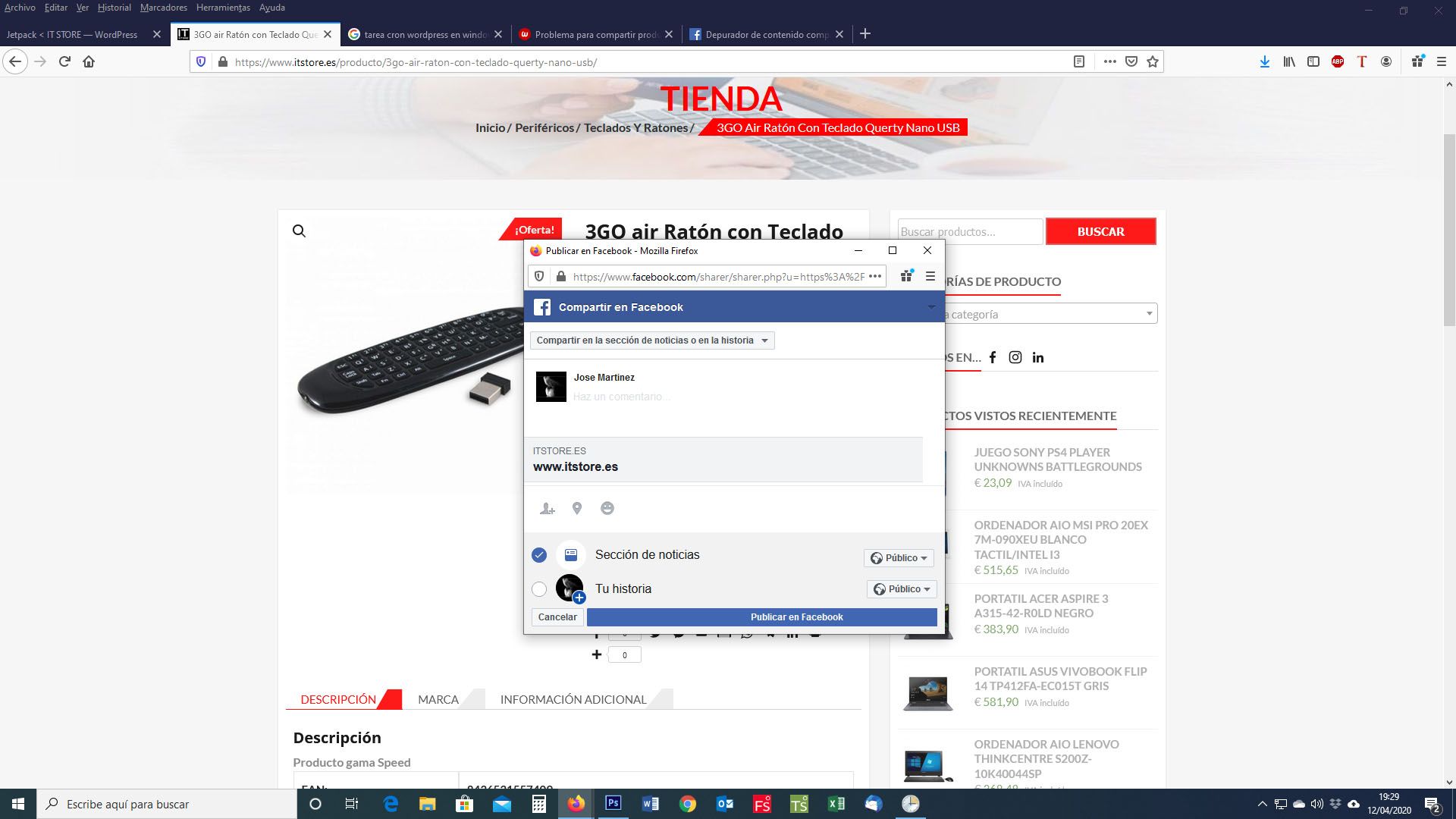The image size is (1456, 819).
Task: Open the Adblock Plus extension icon
Action: click(x=1338, y=61)
